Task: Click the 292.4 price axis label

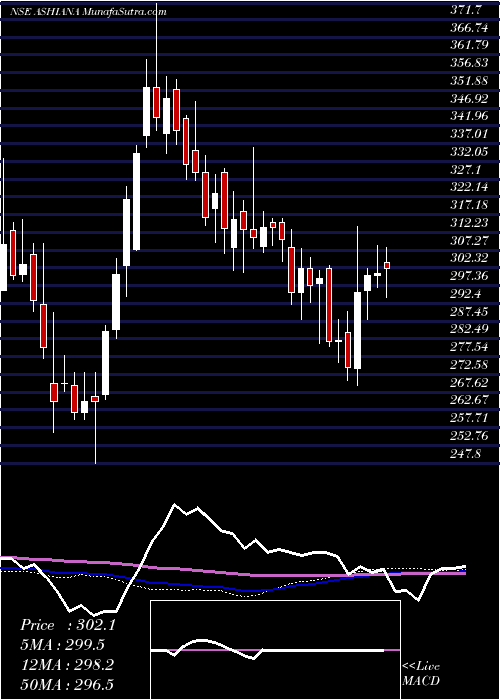Action: tap(467, 294)
